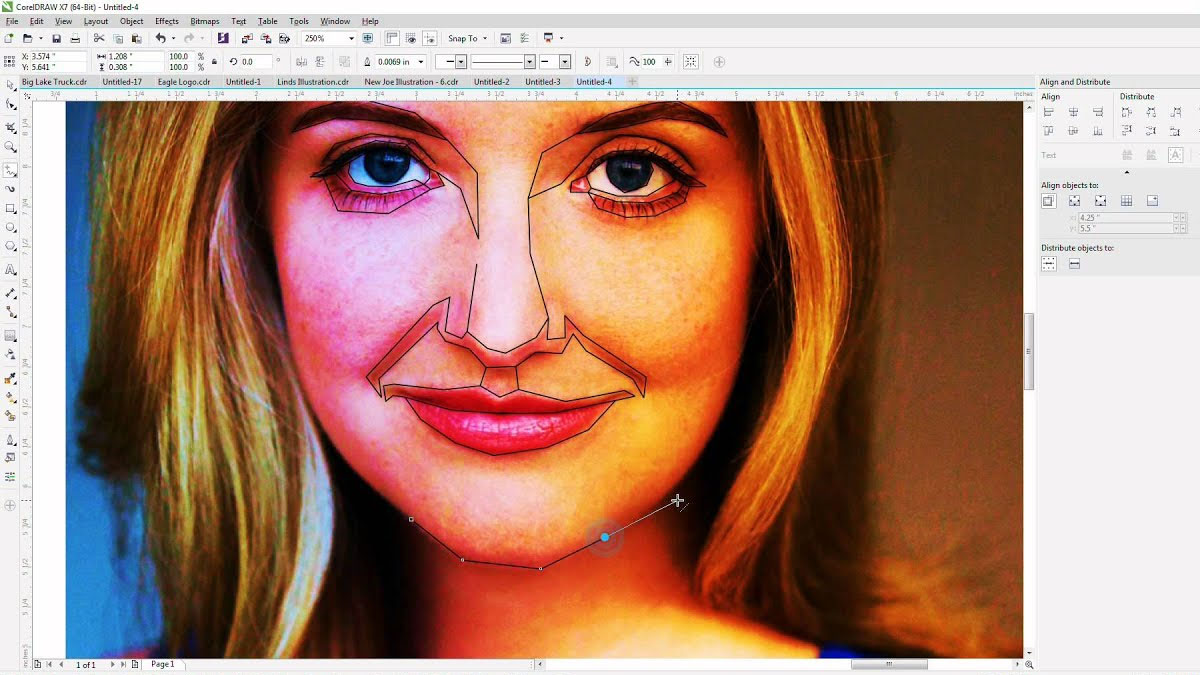
Task: Select the Pick tool
Action: (x=9, y=86)
